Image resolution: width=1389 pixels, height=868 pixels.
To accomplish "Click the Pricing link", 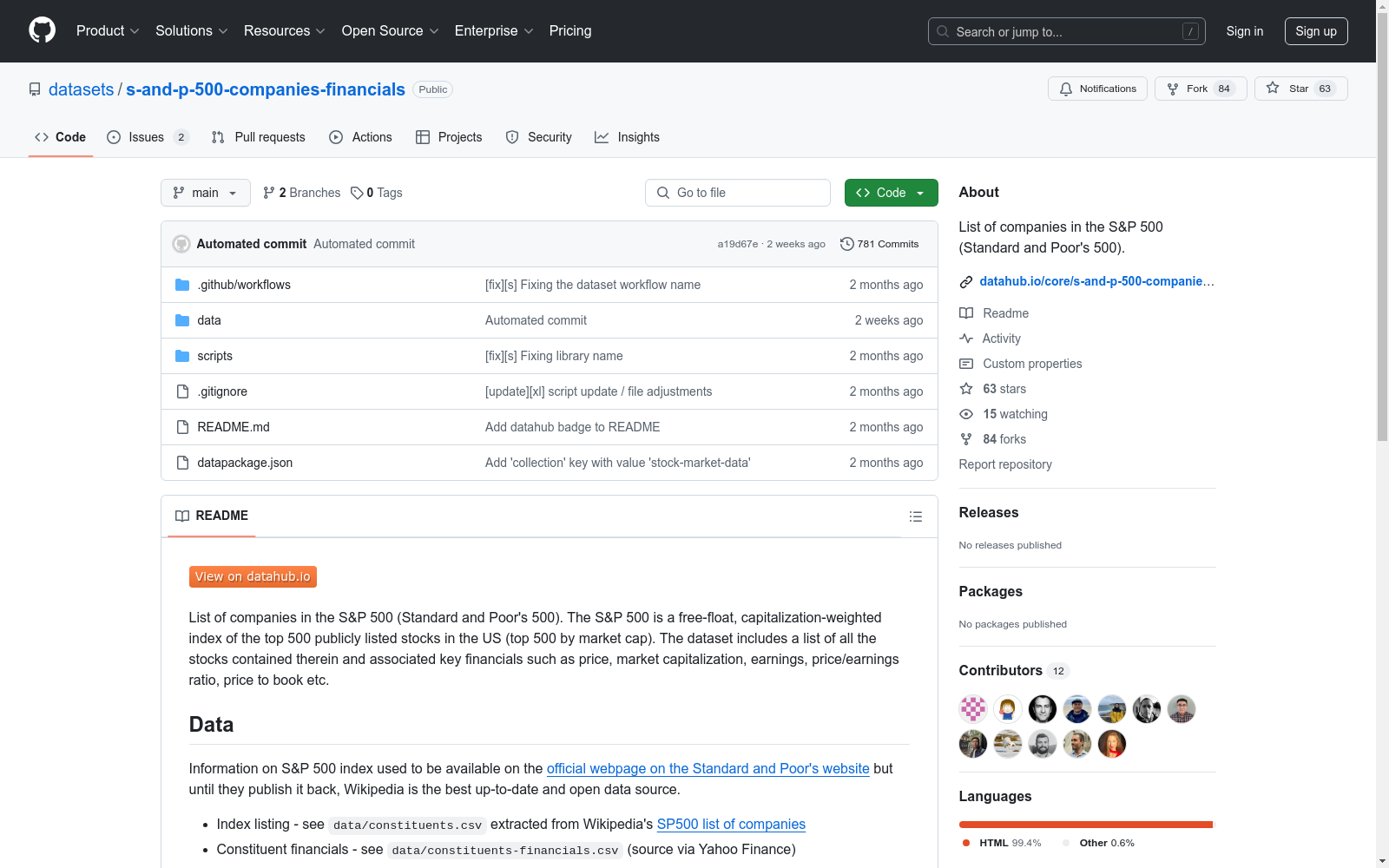I will pyautogui.click(x=570, y=30).
